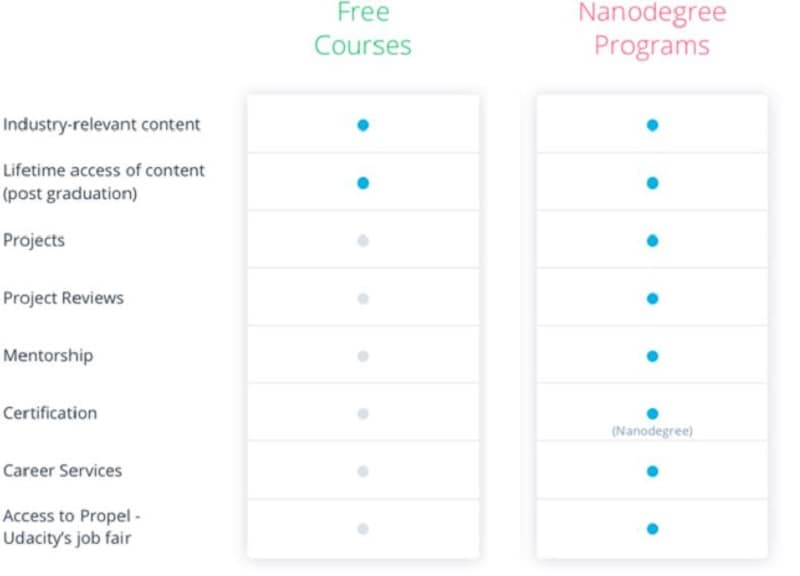Click the Free Courses column heading
This screenshot has width=800, height=576.
click(x=362, y=29)
